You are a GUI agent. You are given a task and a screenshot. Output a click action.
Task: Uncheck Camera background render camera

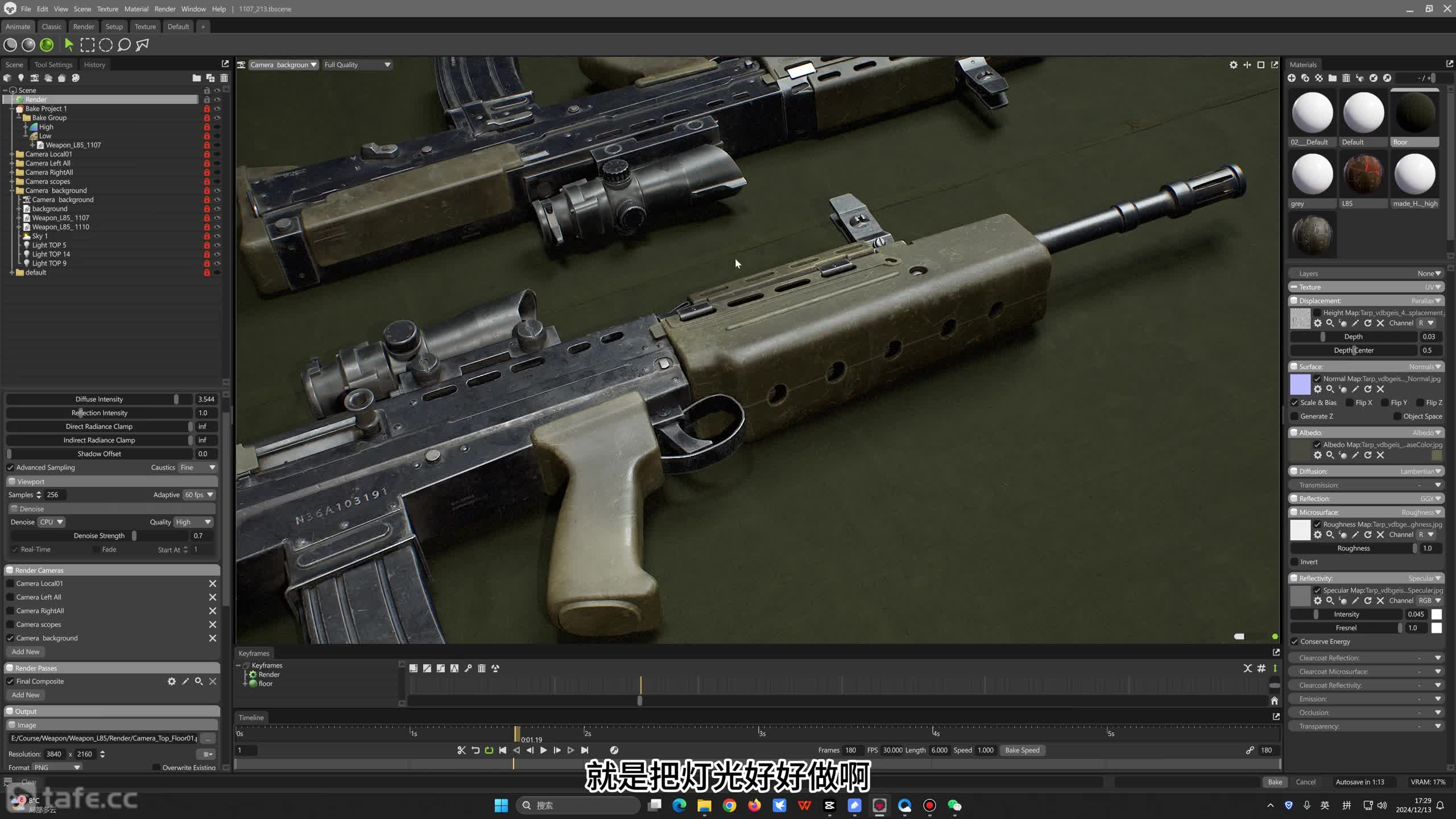point(10,638)
